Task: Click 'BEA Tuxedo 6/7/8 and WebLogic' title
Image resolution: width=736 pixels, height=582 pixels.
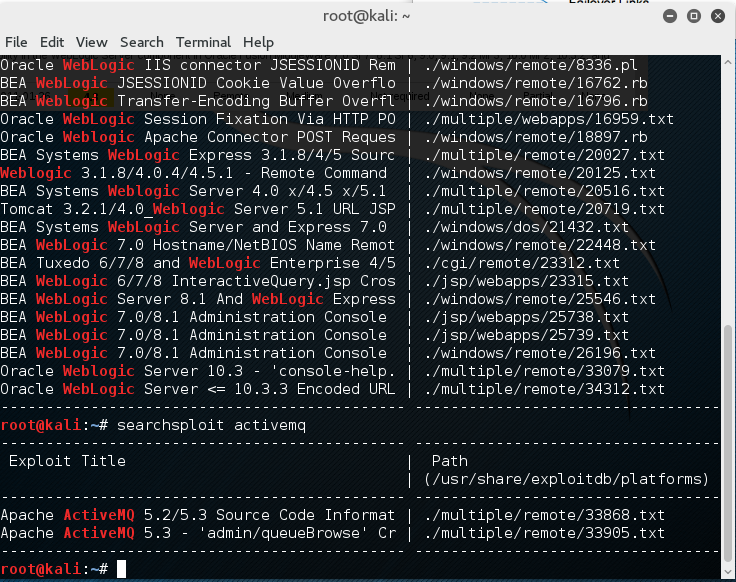Action: pos(198,263)
